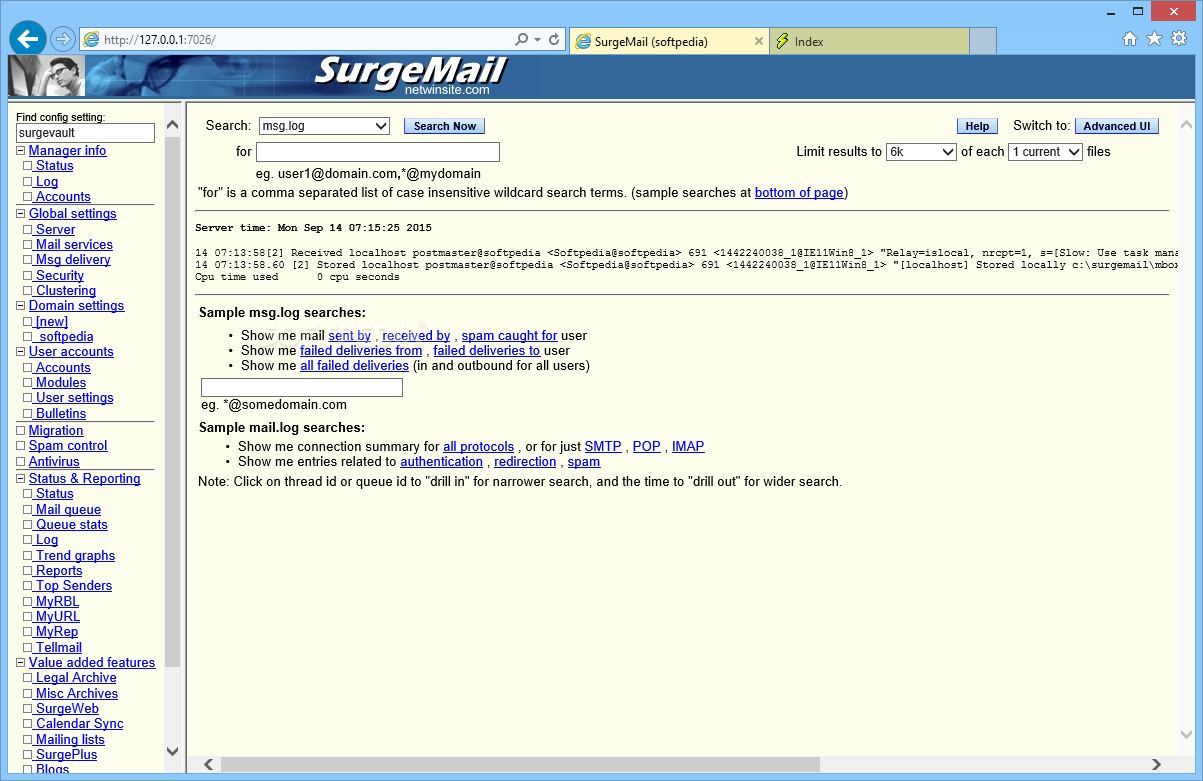
Task: Collapse the Global settings section
Action: click(x=20, y=214)
